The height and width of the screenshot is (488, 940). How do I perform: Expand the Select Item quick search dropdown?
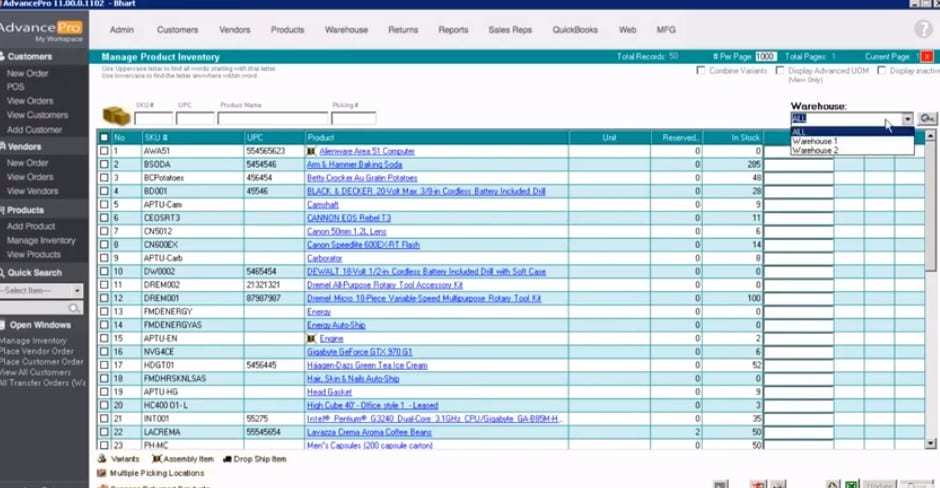77,290
